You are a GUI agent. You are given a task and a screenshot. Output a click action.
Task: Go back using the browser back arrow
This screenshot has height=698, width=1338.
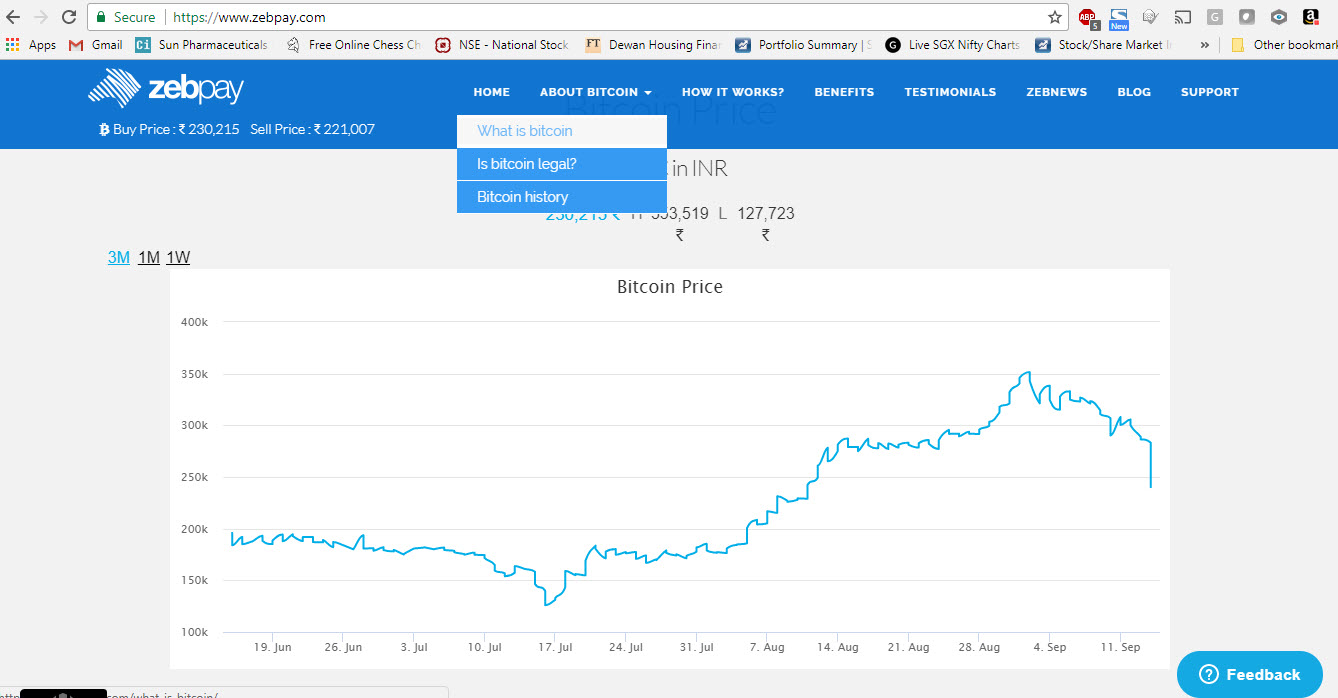click(13, 17)
